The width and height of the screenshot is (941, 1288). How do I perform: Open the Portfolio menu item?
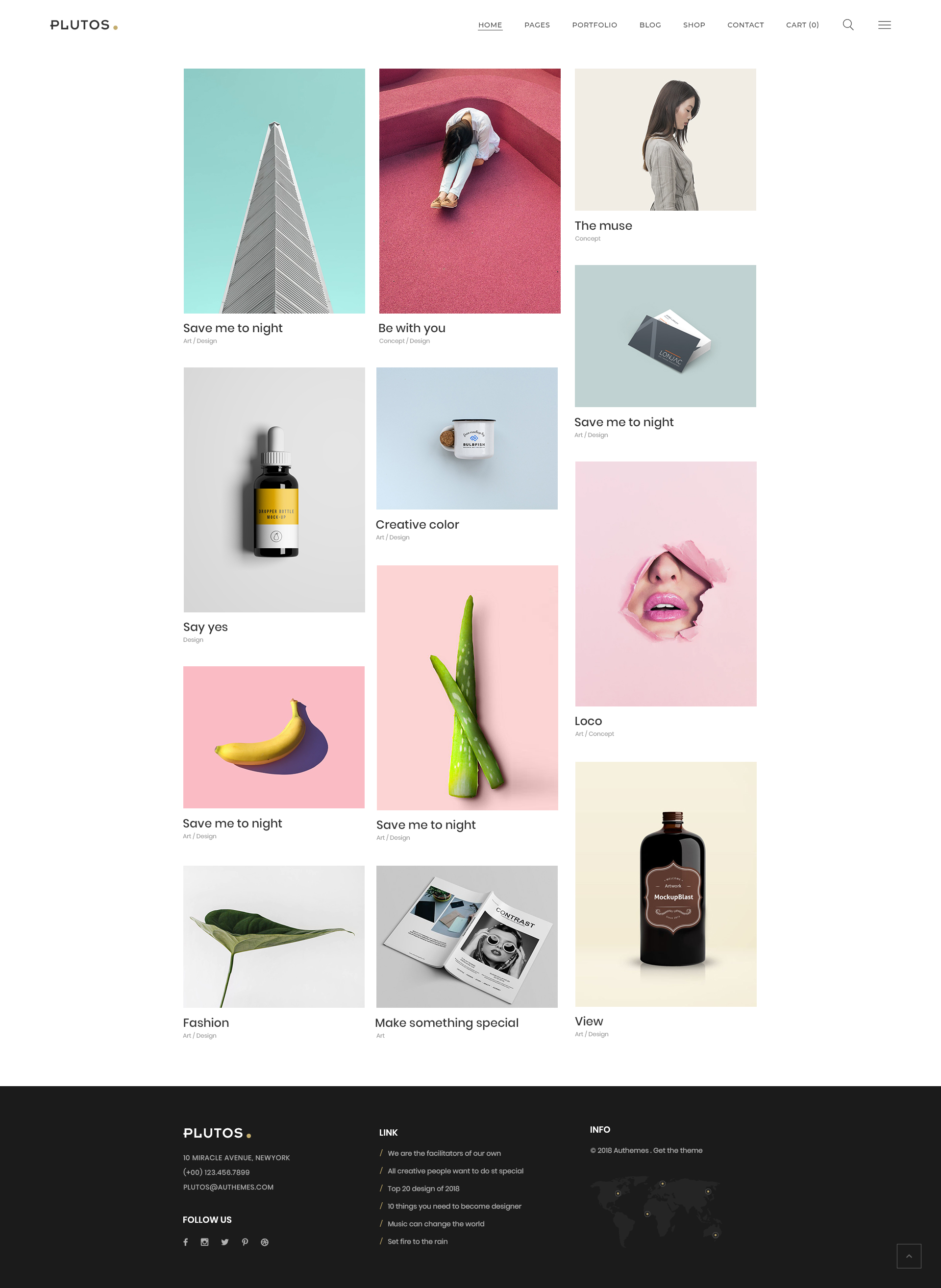pos(594,25)
